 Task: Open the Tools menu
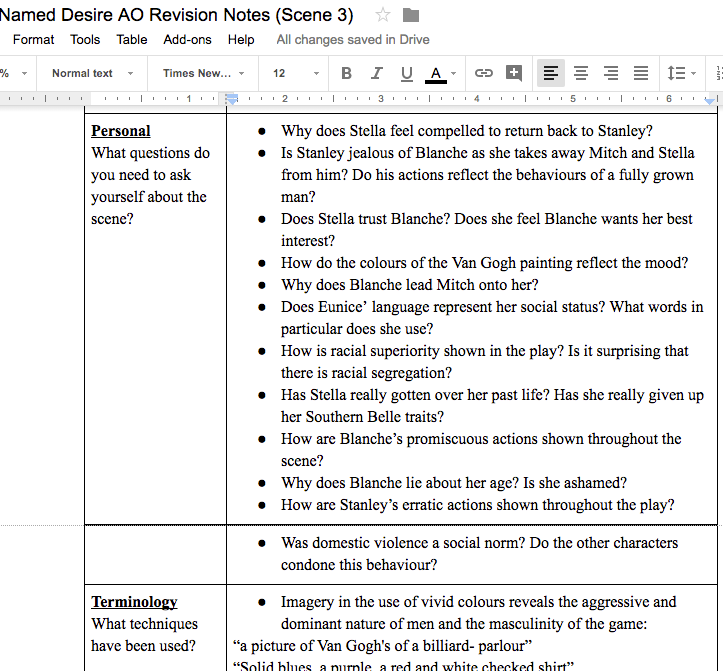point(85,40)
